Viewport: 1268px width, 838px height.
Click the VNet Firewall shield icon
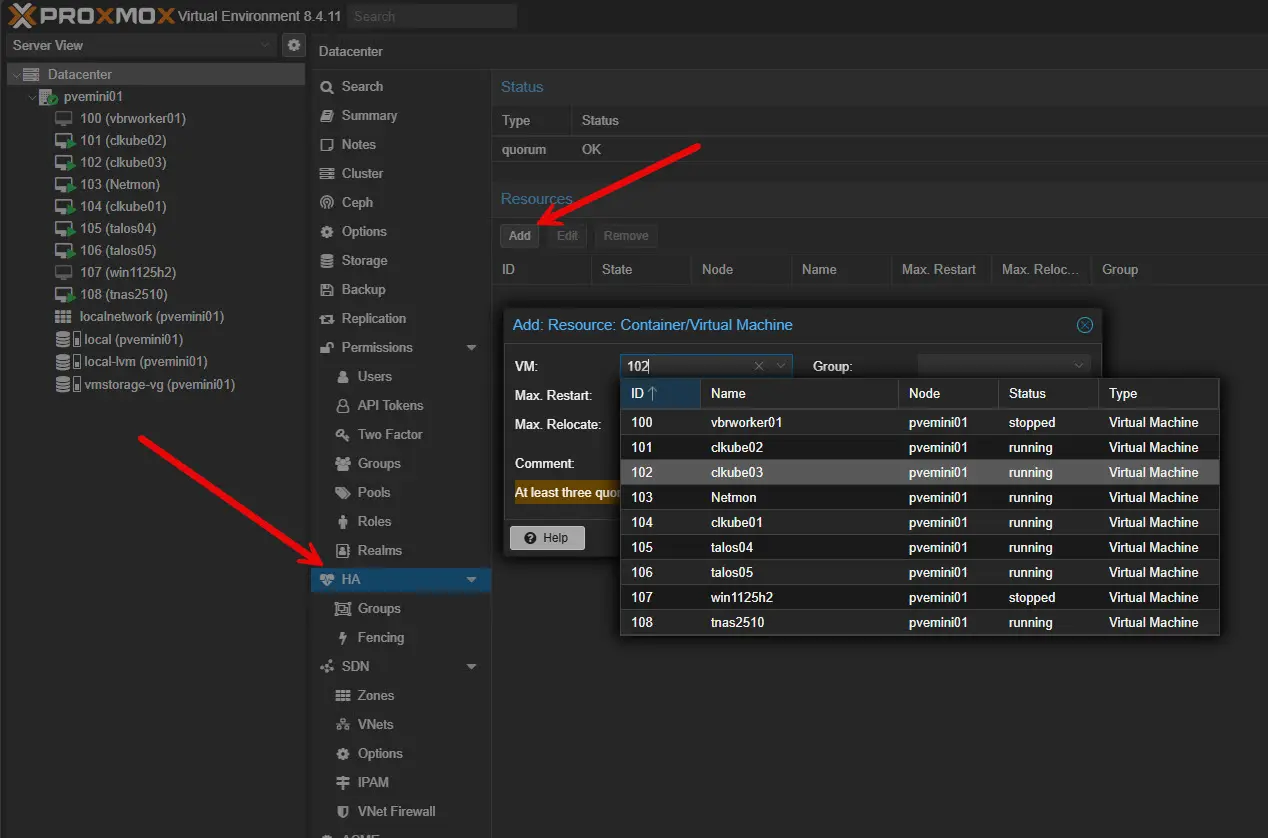click(342, 812)
